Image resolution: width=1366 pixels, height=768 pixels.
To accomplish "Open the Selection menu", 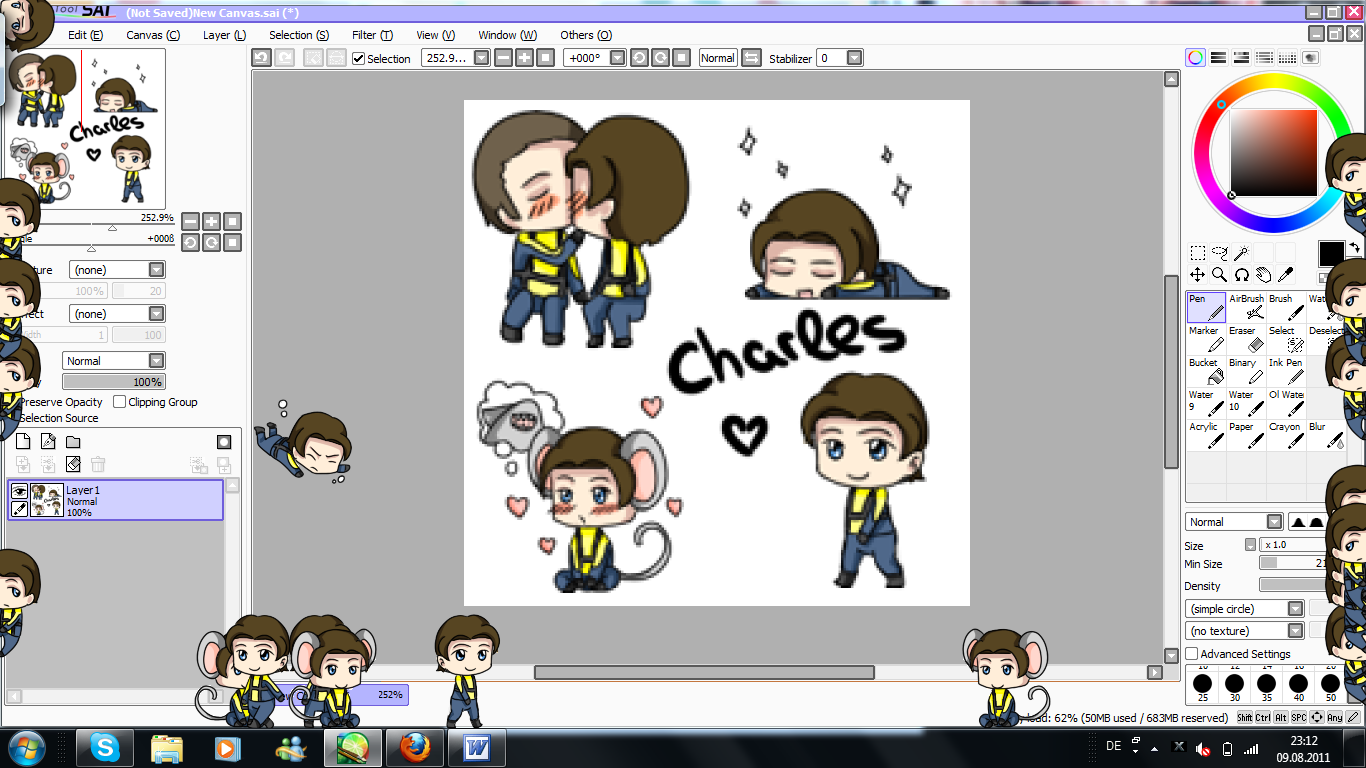I will click(x=299, y=35).
